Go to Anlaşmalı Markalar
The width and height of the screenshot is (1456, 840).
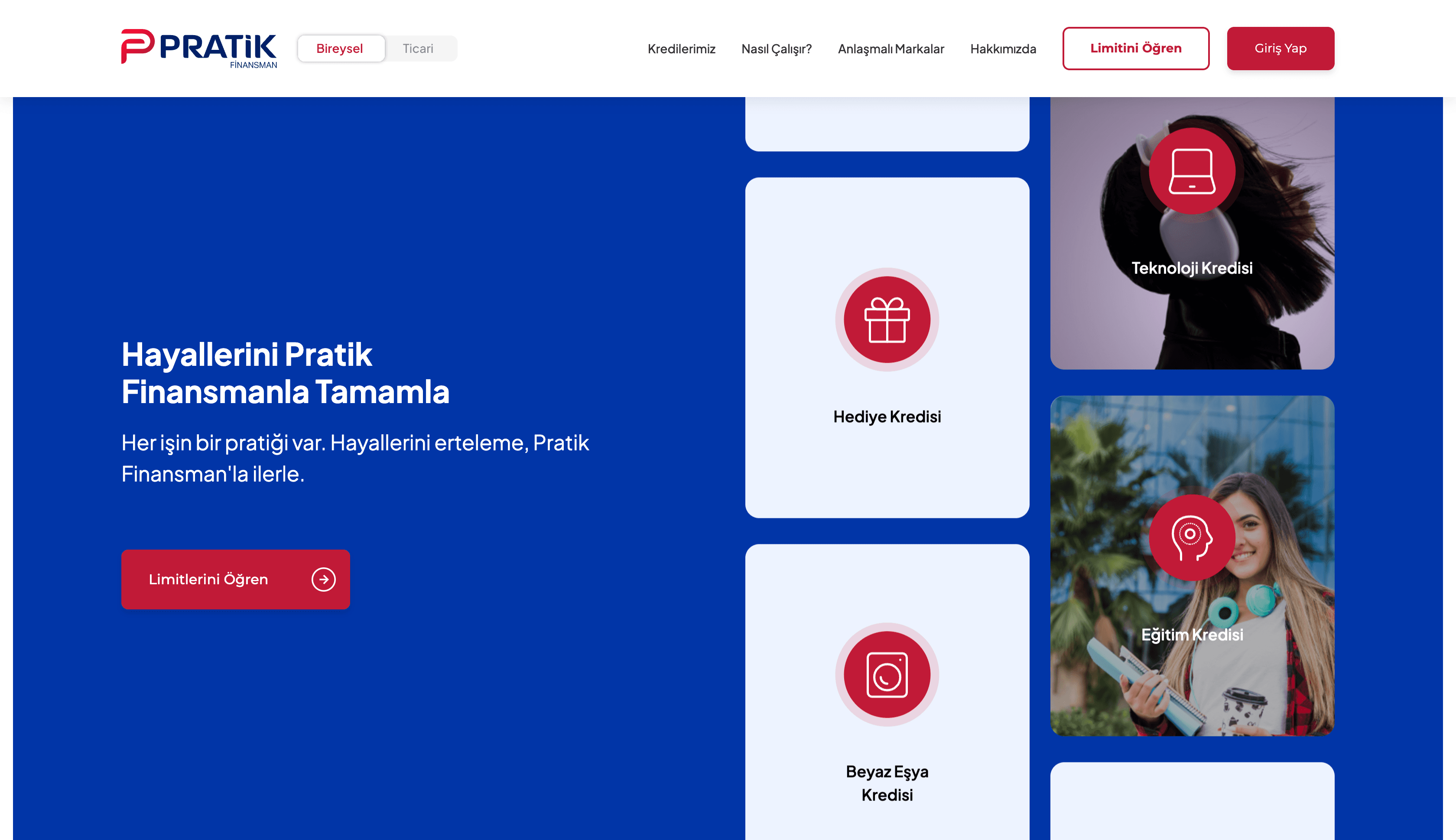891,49
